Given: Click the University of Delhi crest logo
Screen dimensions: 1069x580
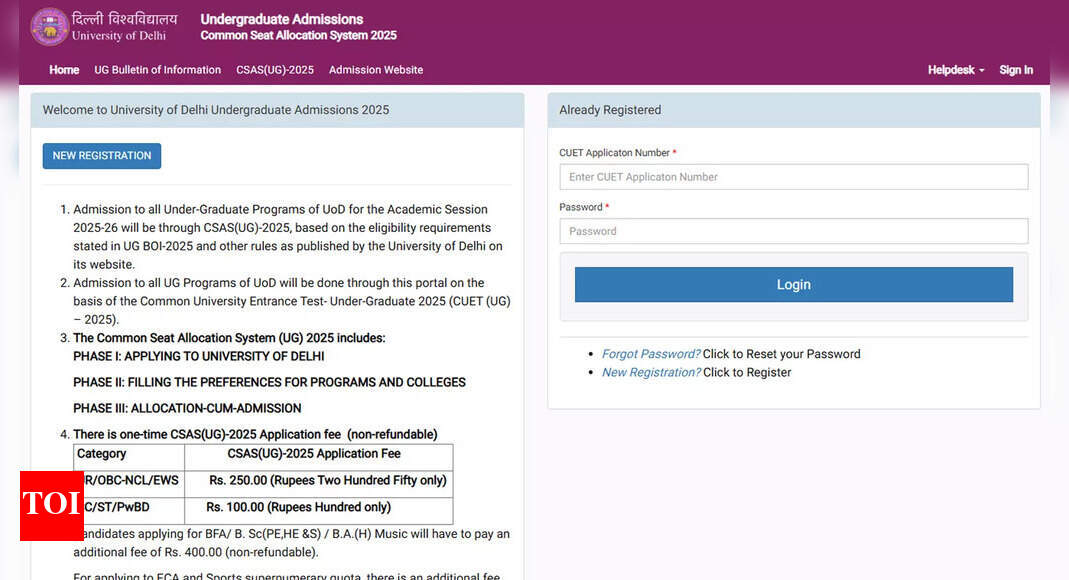Looking at the screenshot, I should click(49, 27).
